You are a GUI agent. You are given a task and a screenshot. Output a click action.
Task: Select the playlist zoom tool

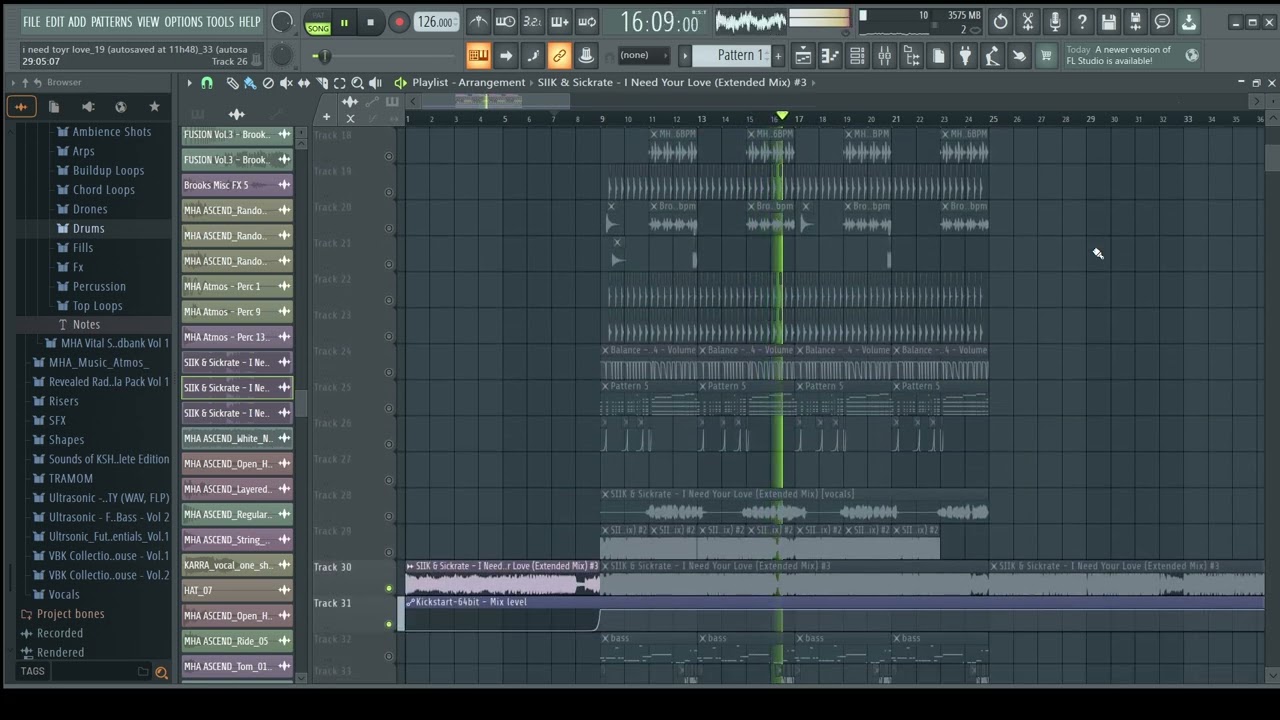[x=358, y=83]
